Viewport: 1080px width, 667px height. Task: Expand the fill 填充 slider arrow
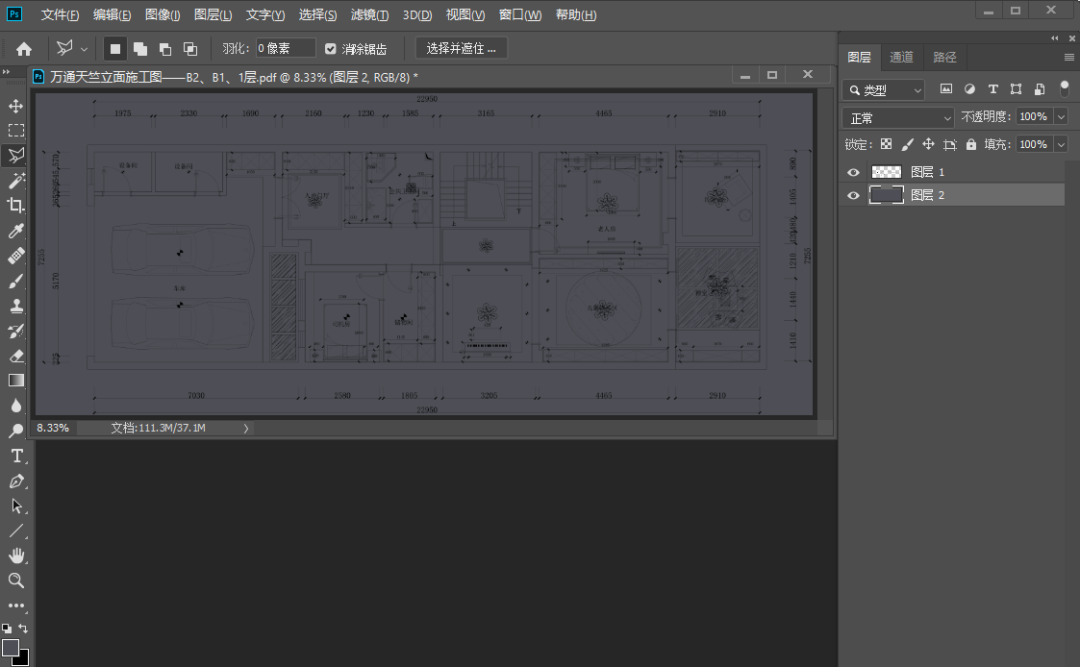point(1061,144)
